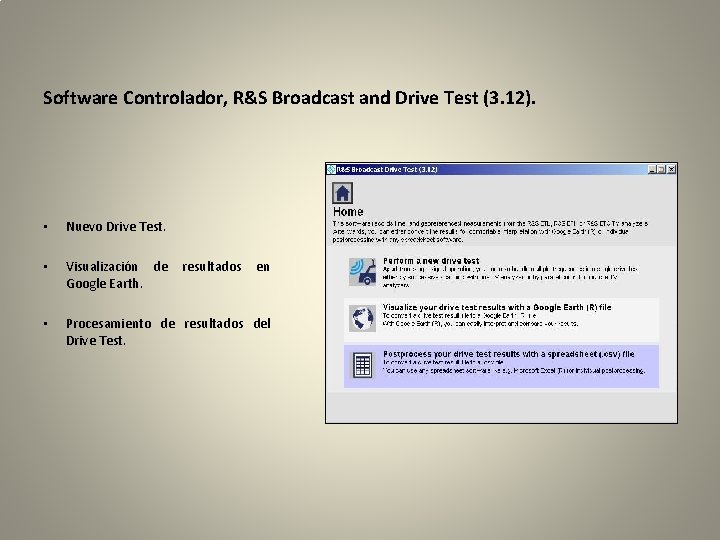Screen dimensions: 720x540
Task: Select 'Perform a new drive test' heading
Action: point(431,261)
